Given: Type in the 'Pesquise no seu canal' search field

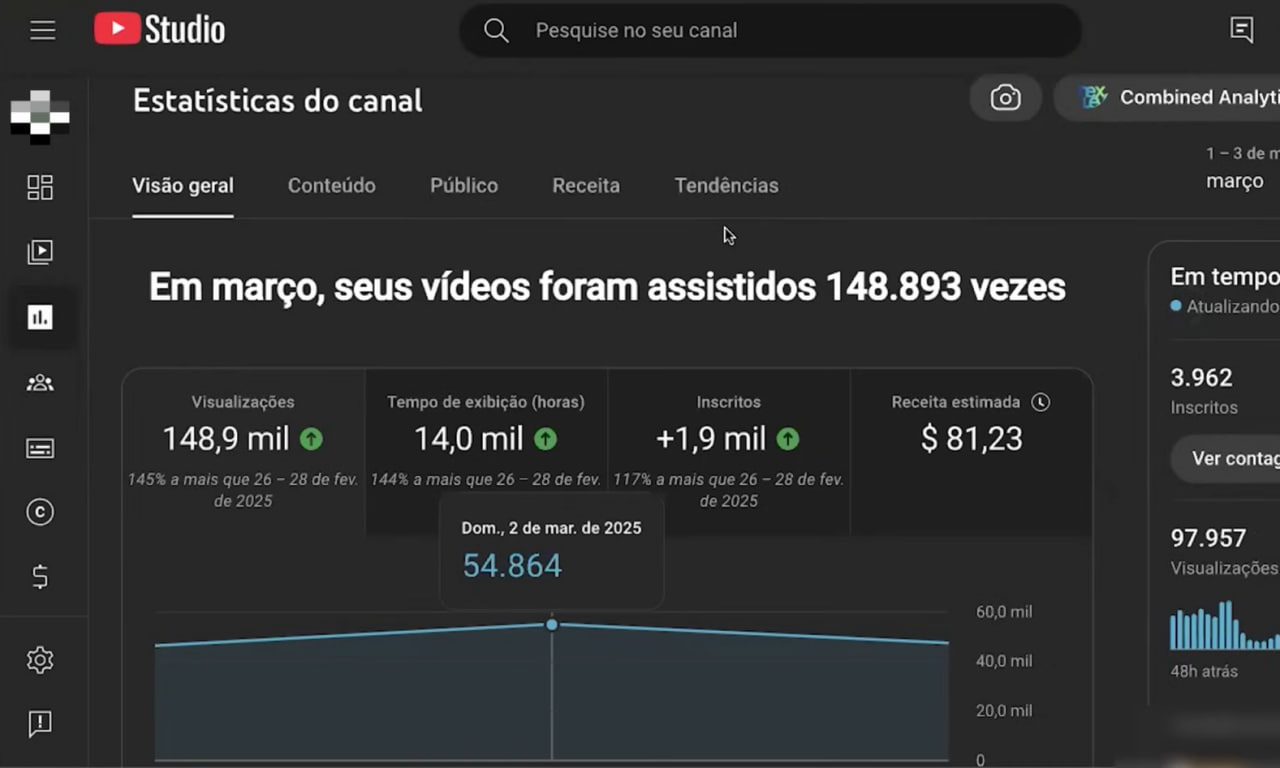Looking at the screenshot, I should pyautogui.click(x=770, y=30).
